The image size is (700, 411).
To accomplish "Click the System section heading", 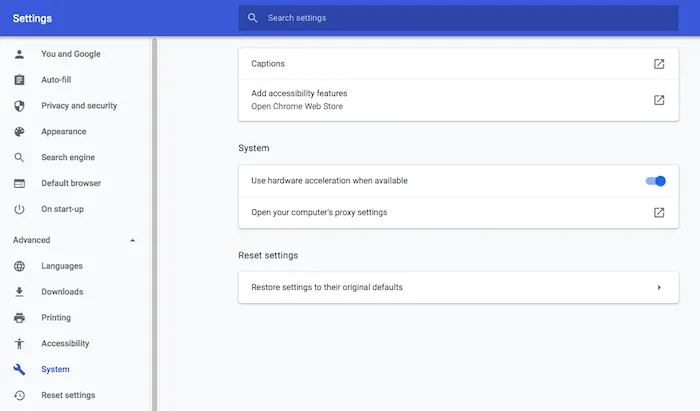I will click(254, 148).
